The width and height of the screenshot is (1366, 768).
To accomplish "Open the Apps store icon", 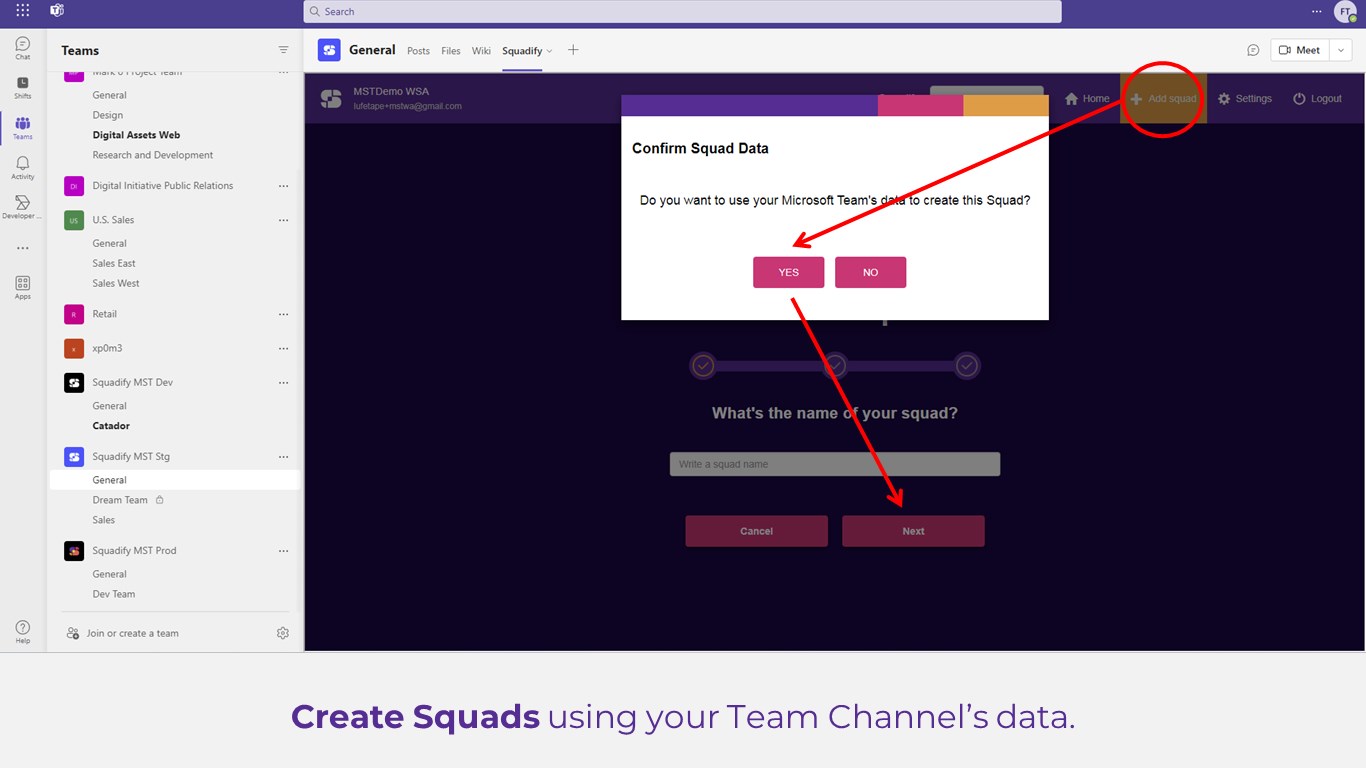I will [x=22, y=288].
